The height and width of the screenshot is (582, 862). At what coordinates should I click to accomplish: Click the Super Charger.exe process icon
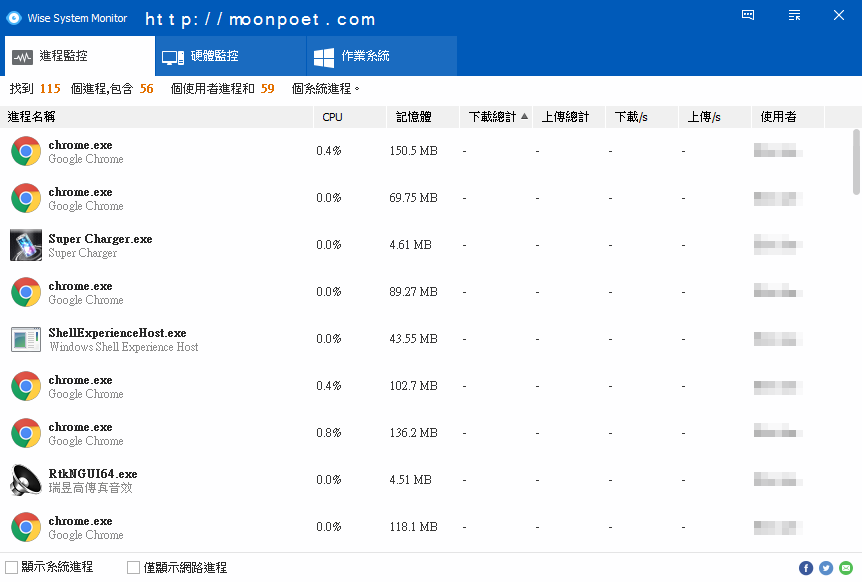tap(25, 245)
